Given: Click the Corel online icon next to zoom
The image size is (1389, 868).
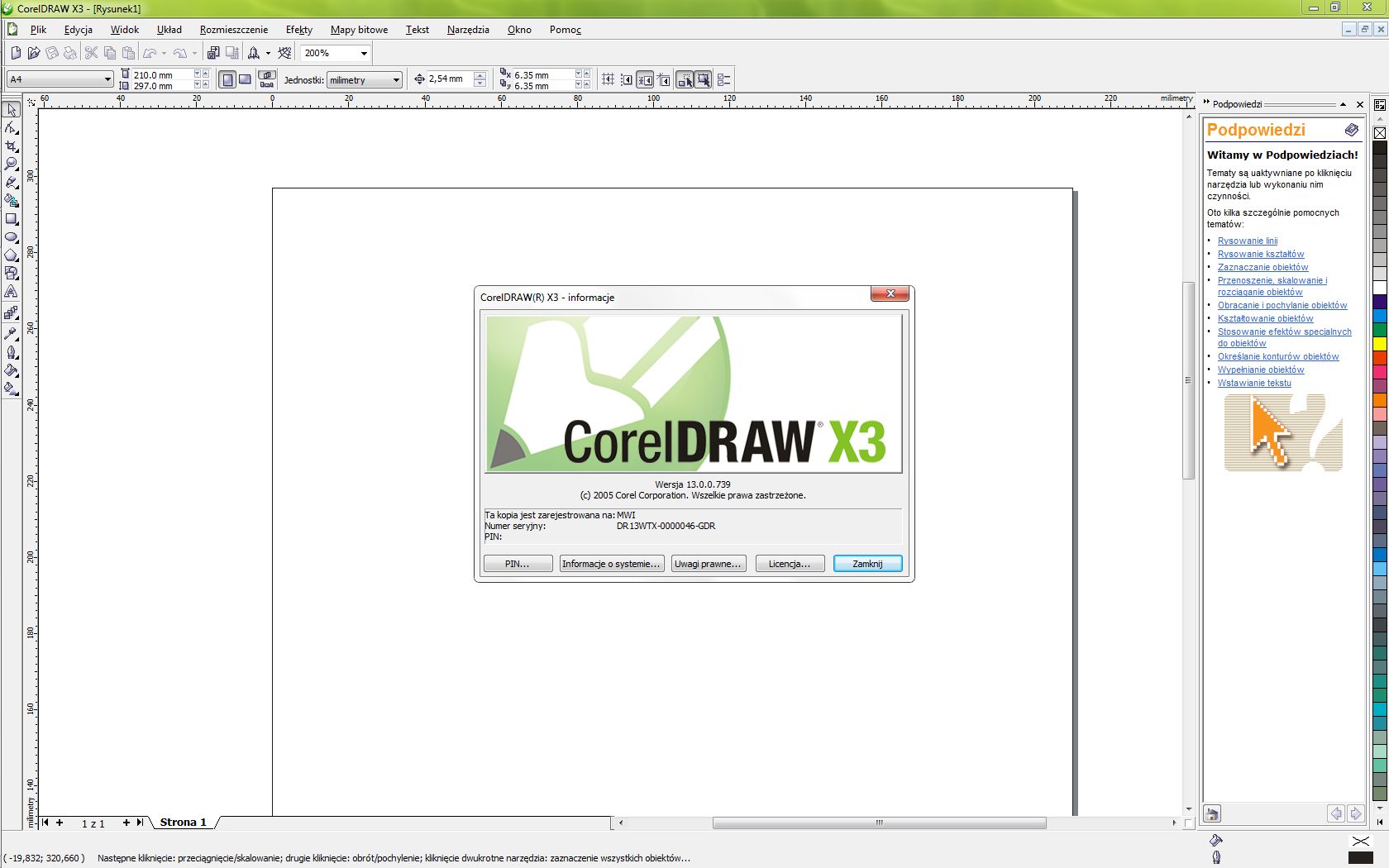Looking at the screenshot, I should point(285,53).
